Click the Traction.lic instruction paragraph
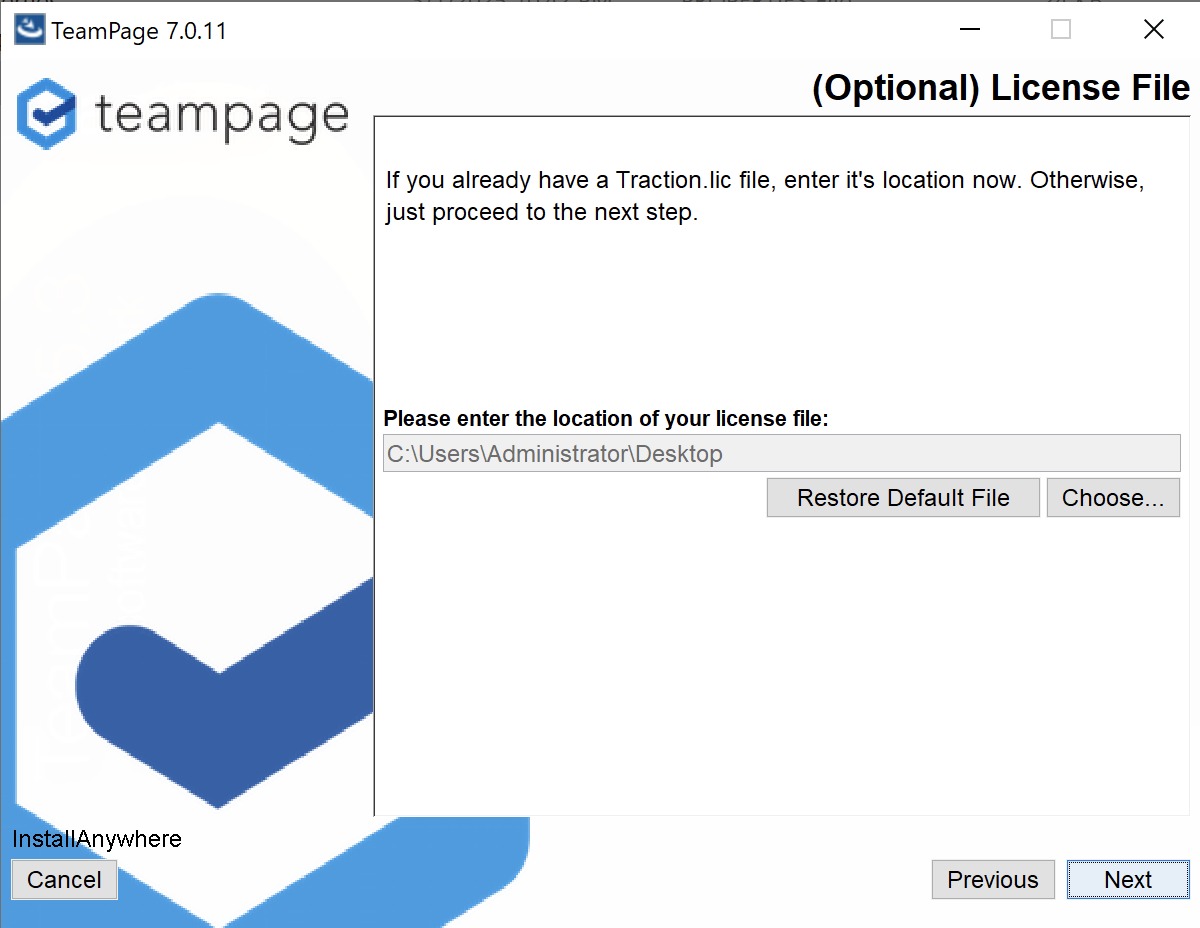 765,197
